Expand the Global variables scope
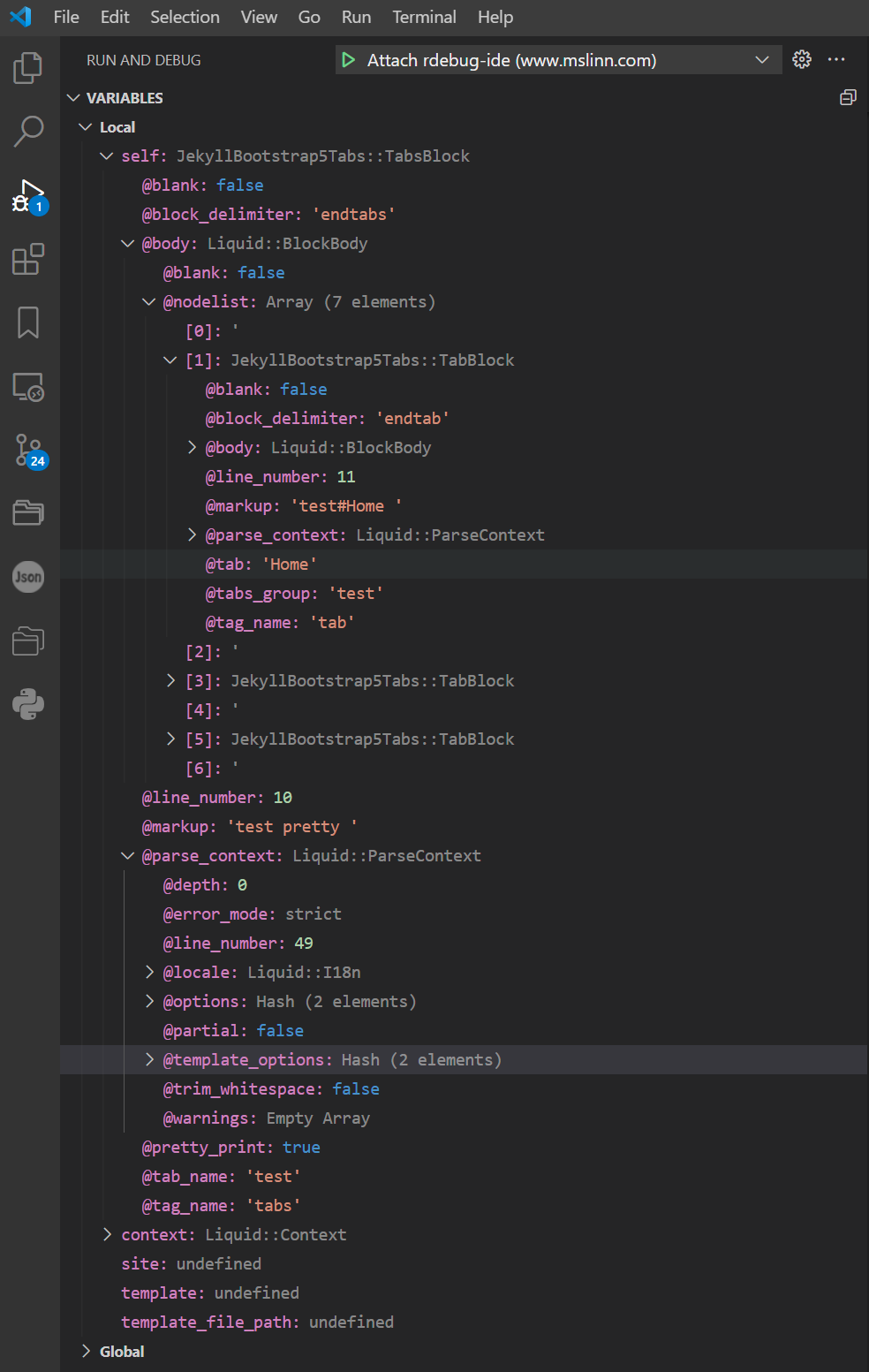869x1372 pixels. pos(86,1351)
